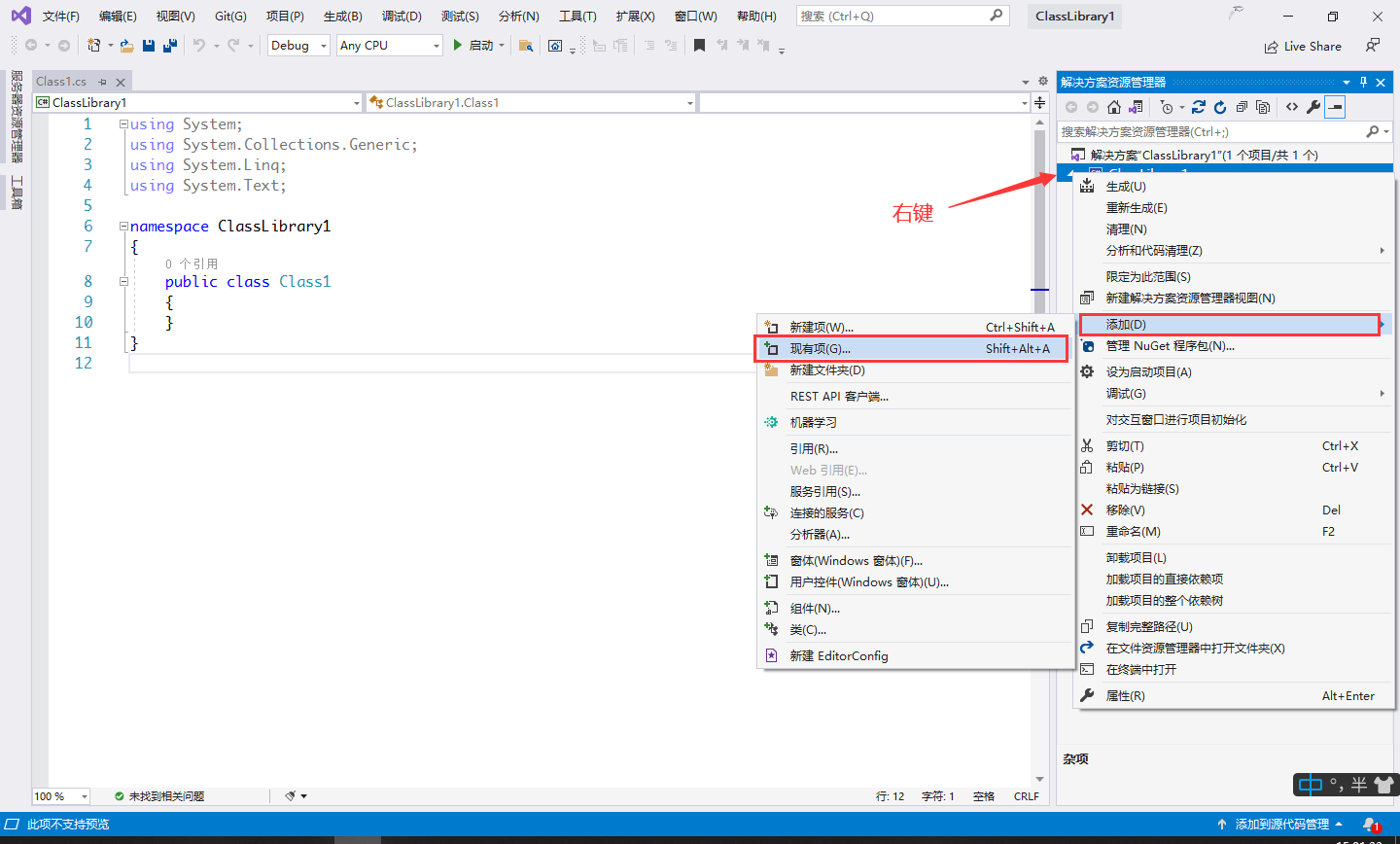Screen dimensions: 1400x844
Task: Click Collapse All icon in Solution Explorer
Action: (1242, 107)
